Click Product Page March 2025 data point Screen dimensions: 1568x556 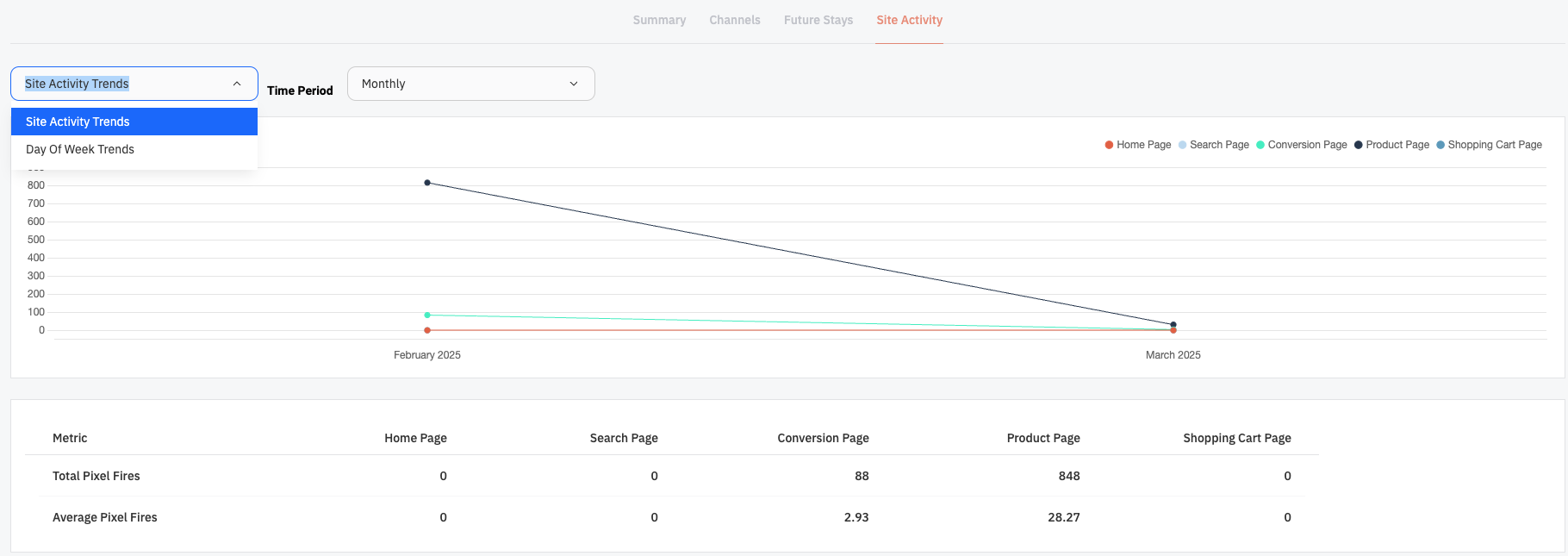pos(1173,324)
